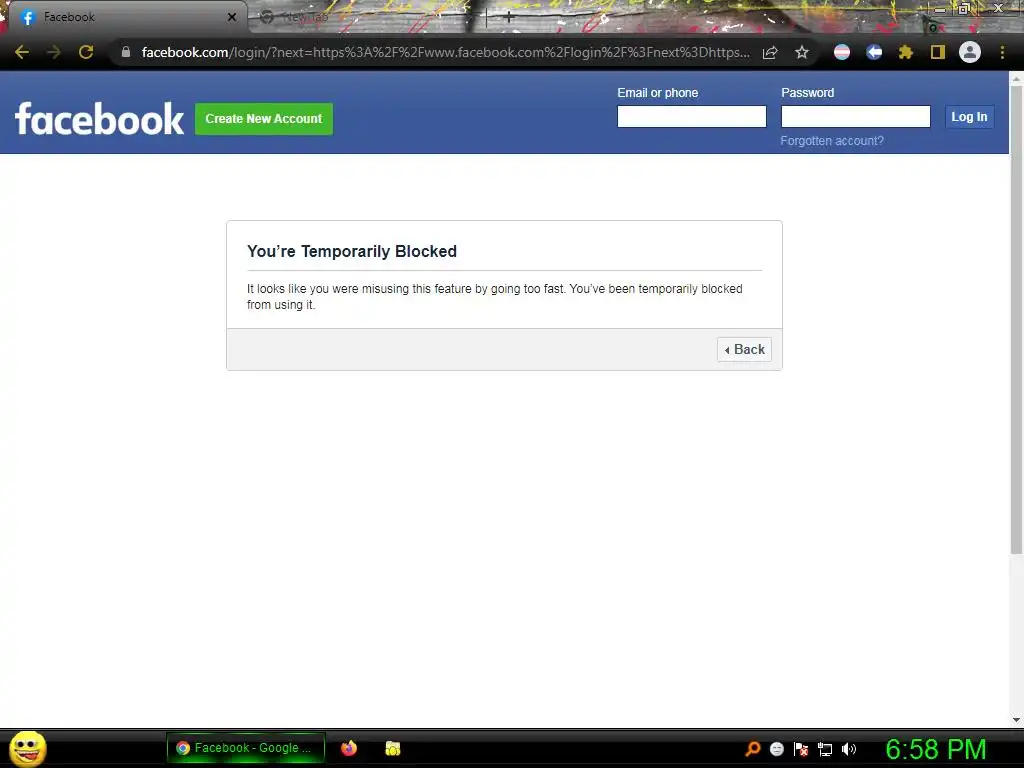Click the Log In button
Image resolution: width=1024 pixels, height=768 pixels.
(969, 117)
